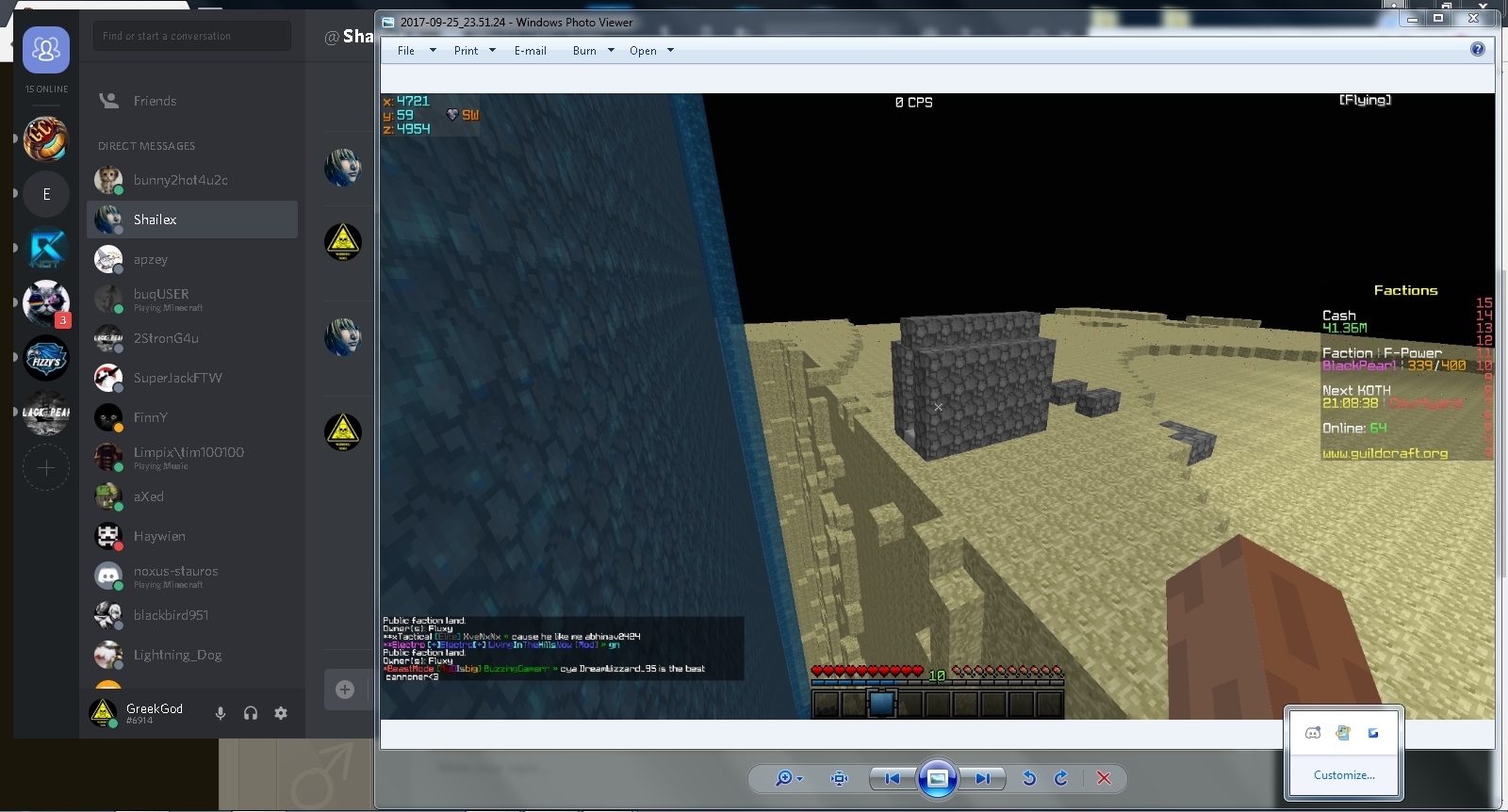Click the blue arrow icon in tray popup
The image size is (1508, 812).
pyautogui.click(x=1373, y=733)
